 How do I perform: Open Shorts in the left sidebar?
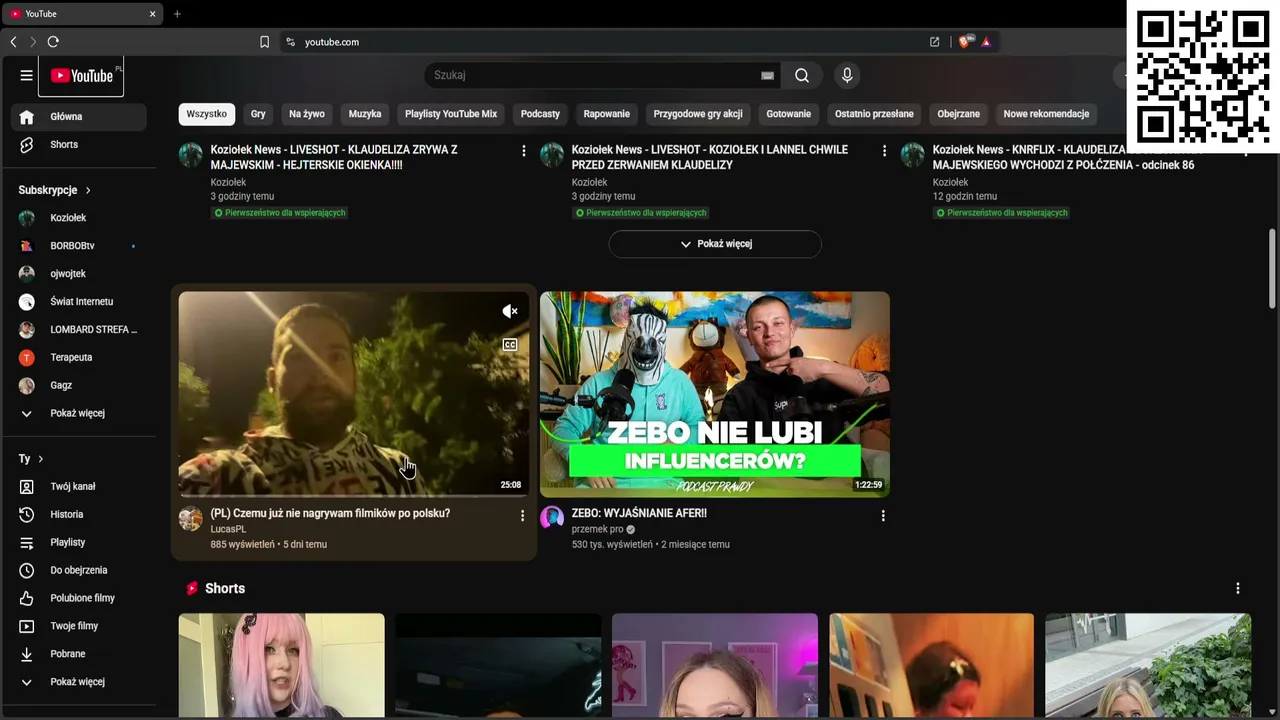[80, 145]
